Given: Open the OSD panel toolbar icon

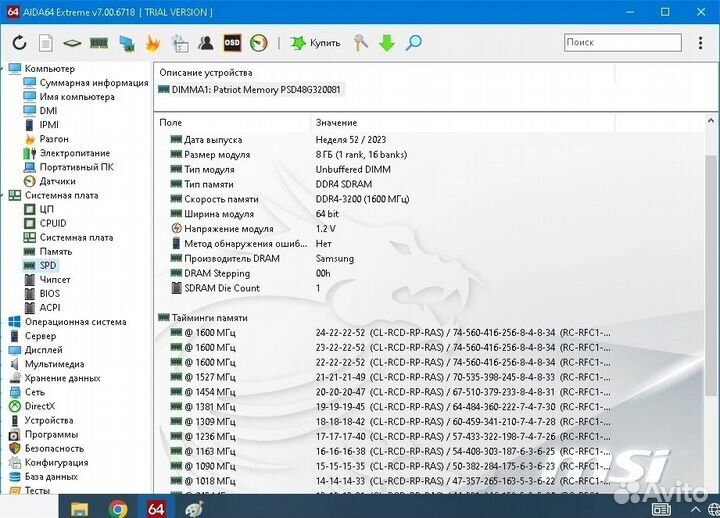Looking at the screenshot, I should pos(232,43).
